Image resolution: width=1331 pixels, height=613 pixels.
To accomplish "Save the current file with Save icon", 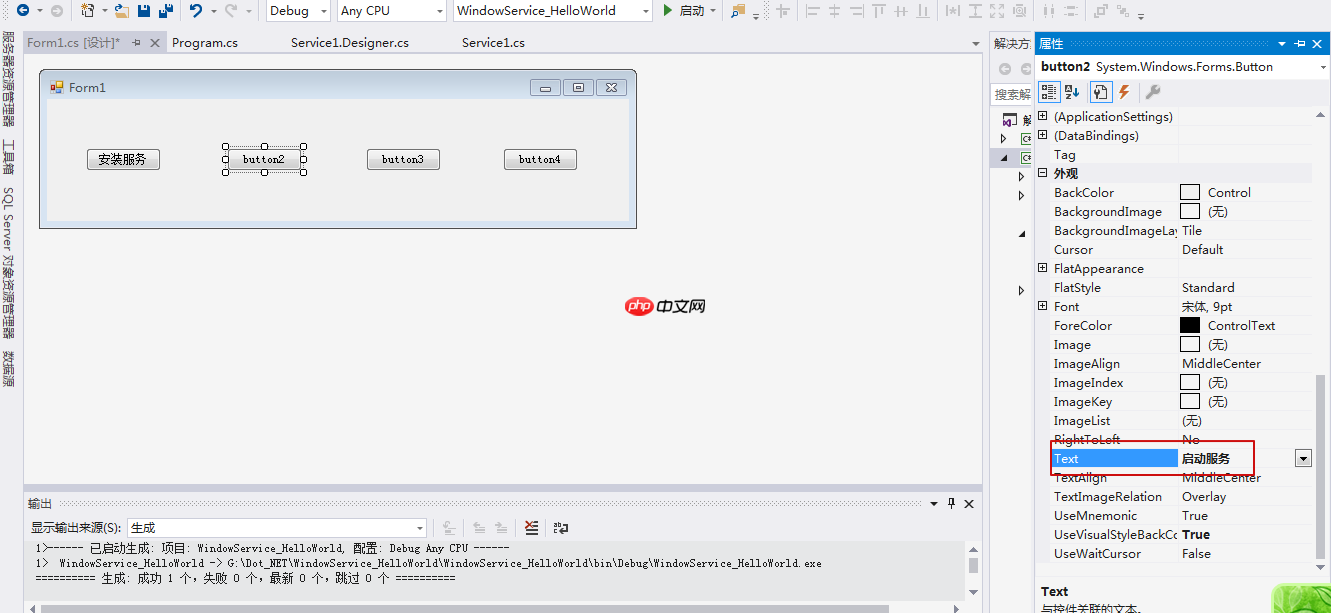I will (144, 11).
